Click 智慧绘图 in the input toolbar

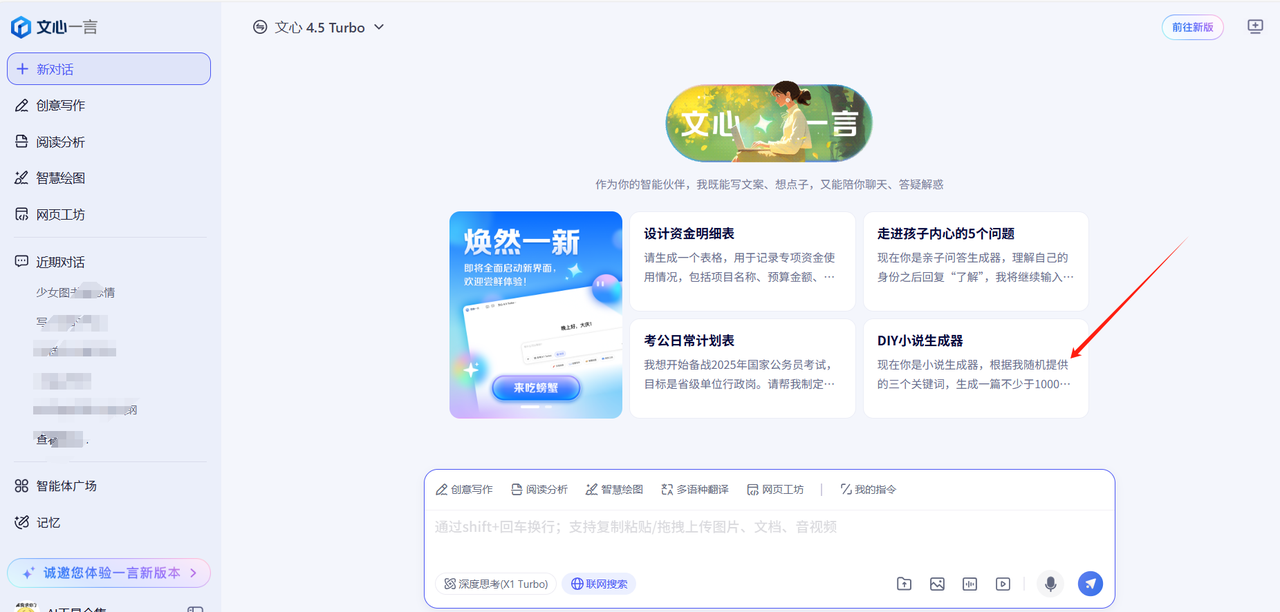(x=614, y=489)
